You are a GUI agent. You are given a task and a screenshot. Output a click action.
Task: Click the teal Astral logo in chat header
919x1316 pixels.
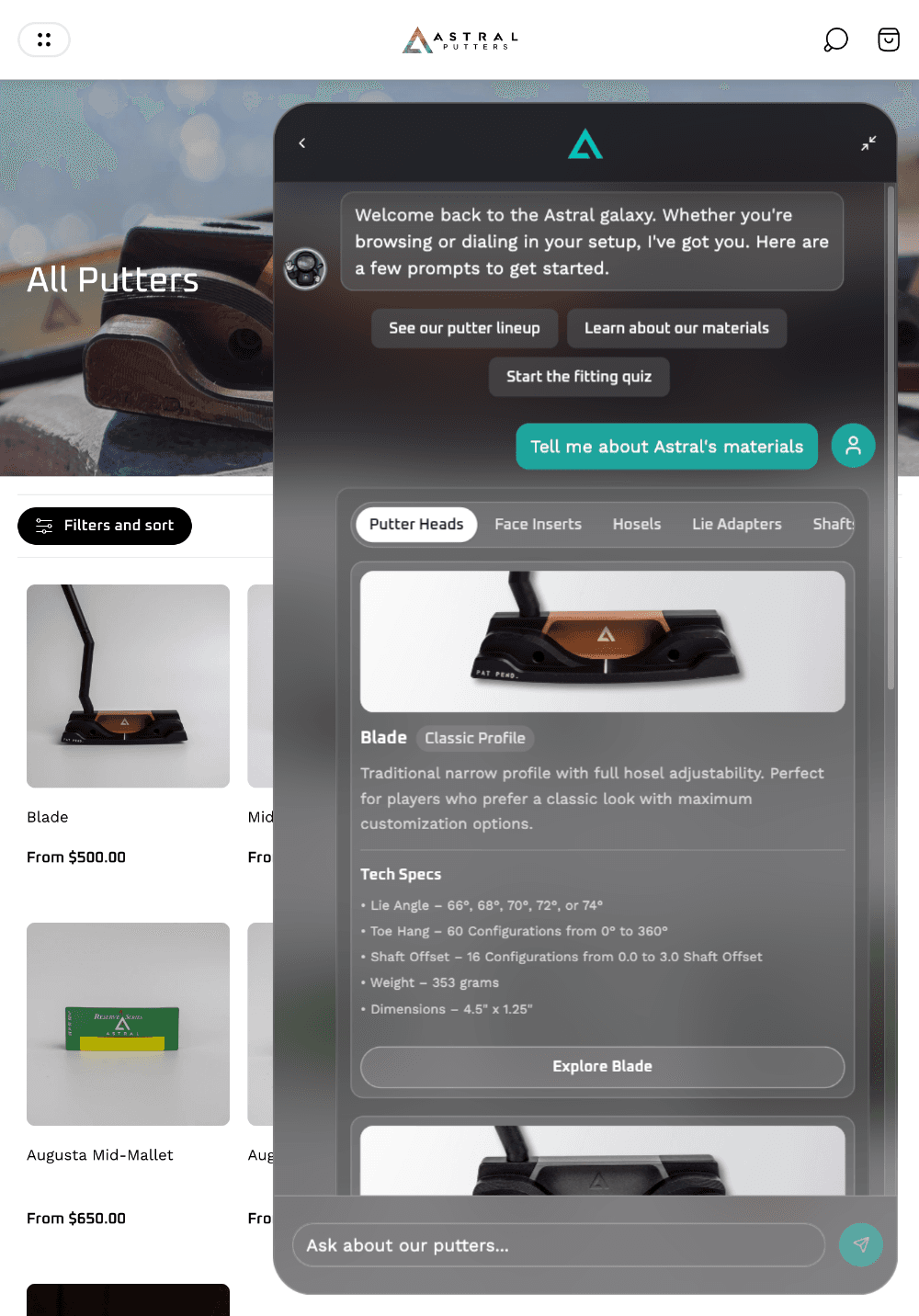pos(585,143)
